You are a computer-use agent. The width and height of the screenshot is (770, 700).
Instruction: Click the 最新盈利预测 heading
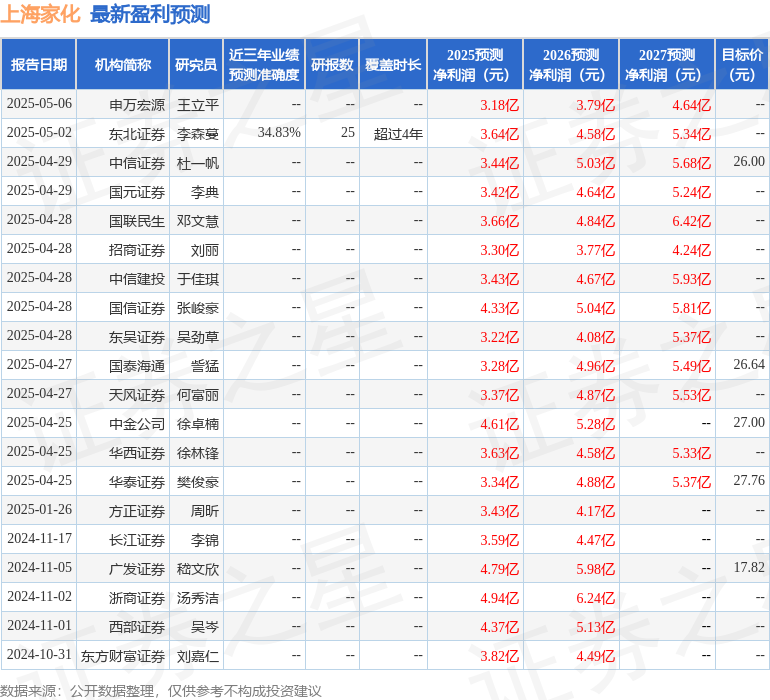point(150,14)
